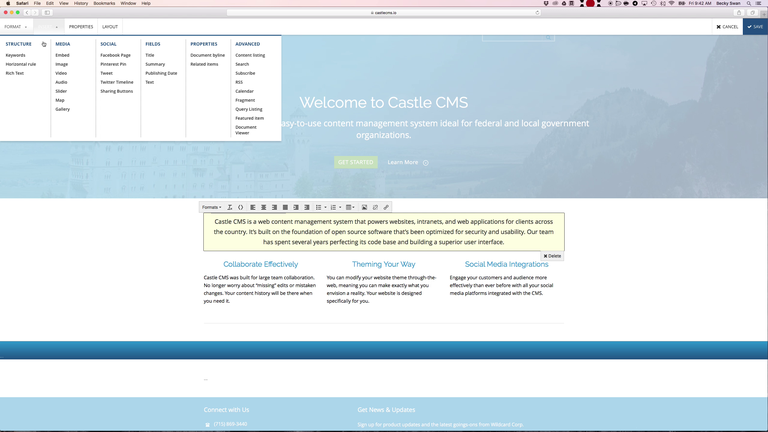This screenshot has width=768, height=432.
Task: Open the Social Media Integrations link
Action: coord(506,264)
